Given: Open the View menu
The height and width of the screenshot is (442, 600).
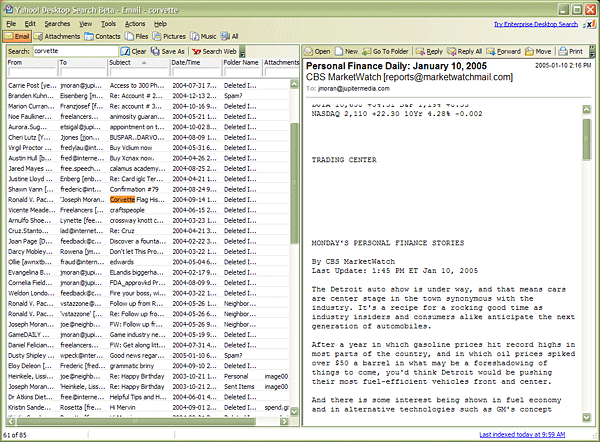Looking at the screenshot, I should click(85, 24).
